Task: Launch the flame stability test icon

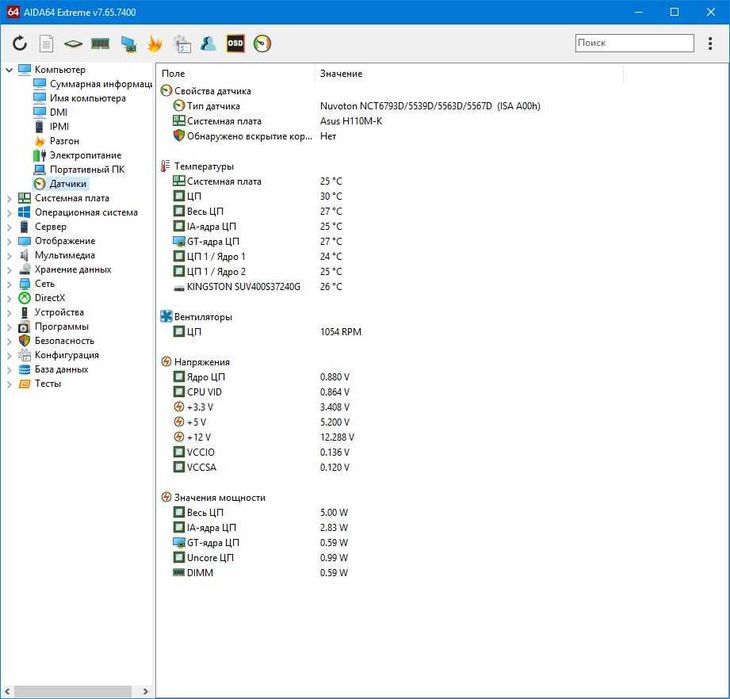Action: point(155,44)
